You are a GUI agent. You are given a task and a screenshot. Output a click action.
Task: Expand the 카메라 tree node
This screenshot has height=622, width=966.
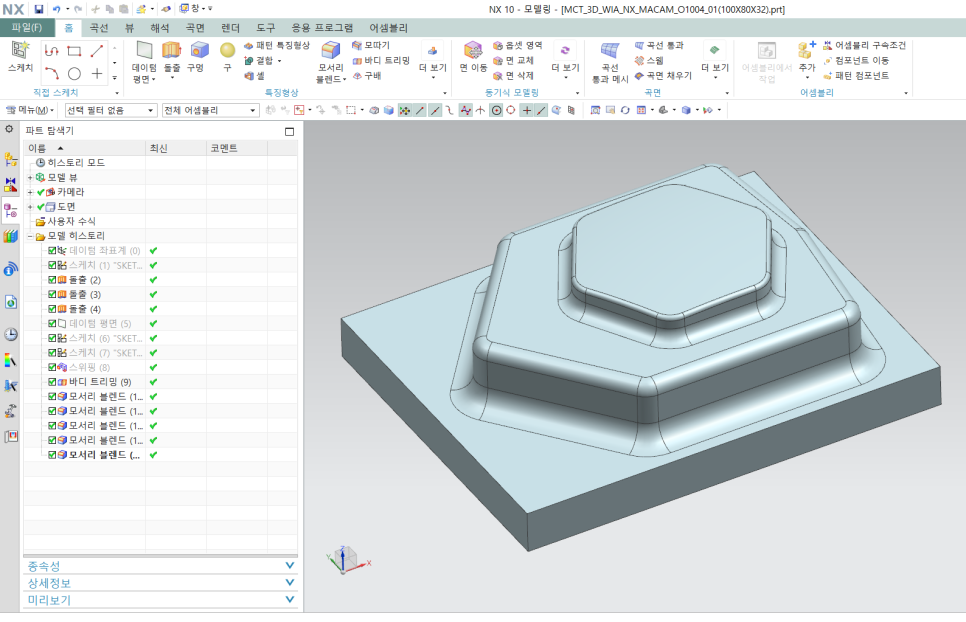tap(30, 192)
